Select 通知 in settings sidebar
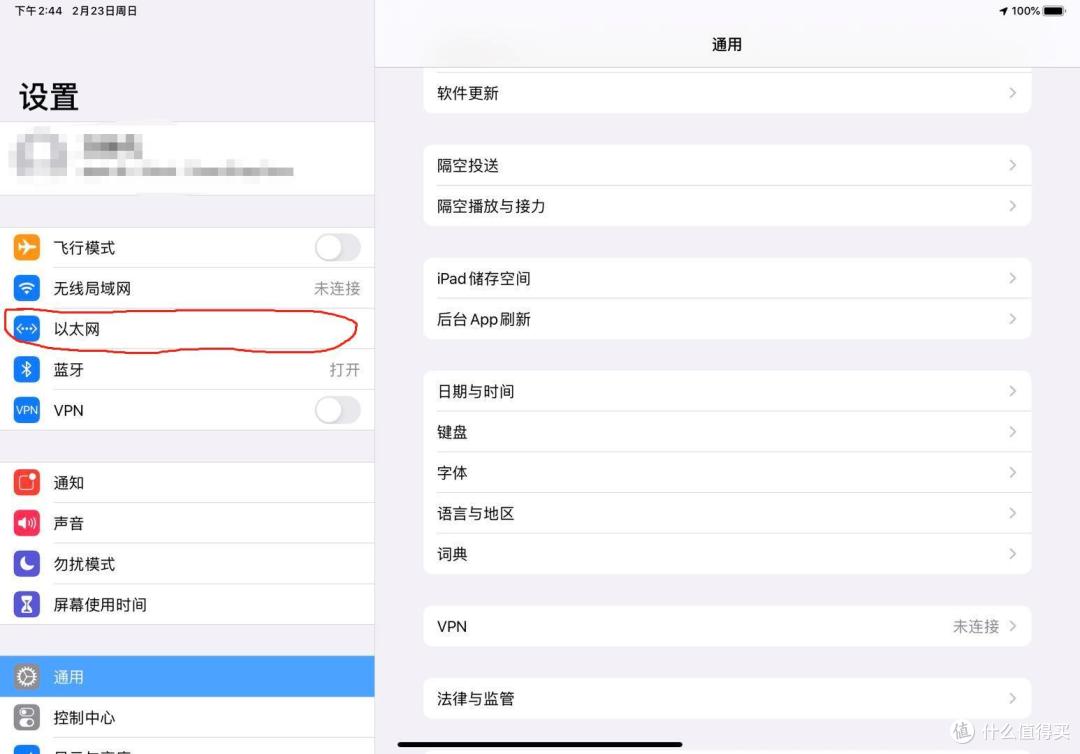Image resolution: width=1080 pixels, height=754 pixels. pos(187,482)
